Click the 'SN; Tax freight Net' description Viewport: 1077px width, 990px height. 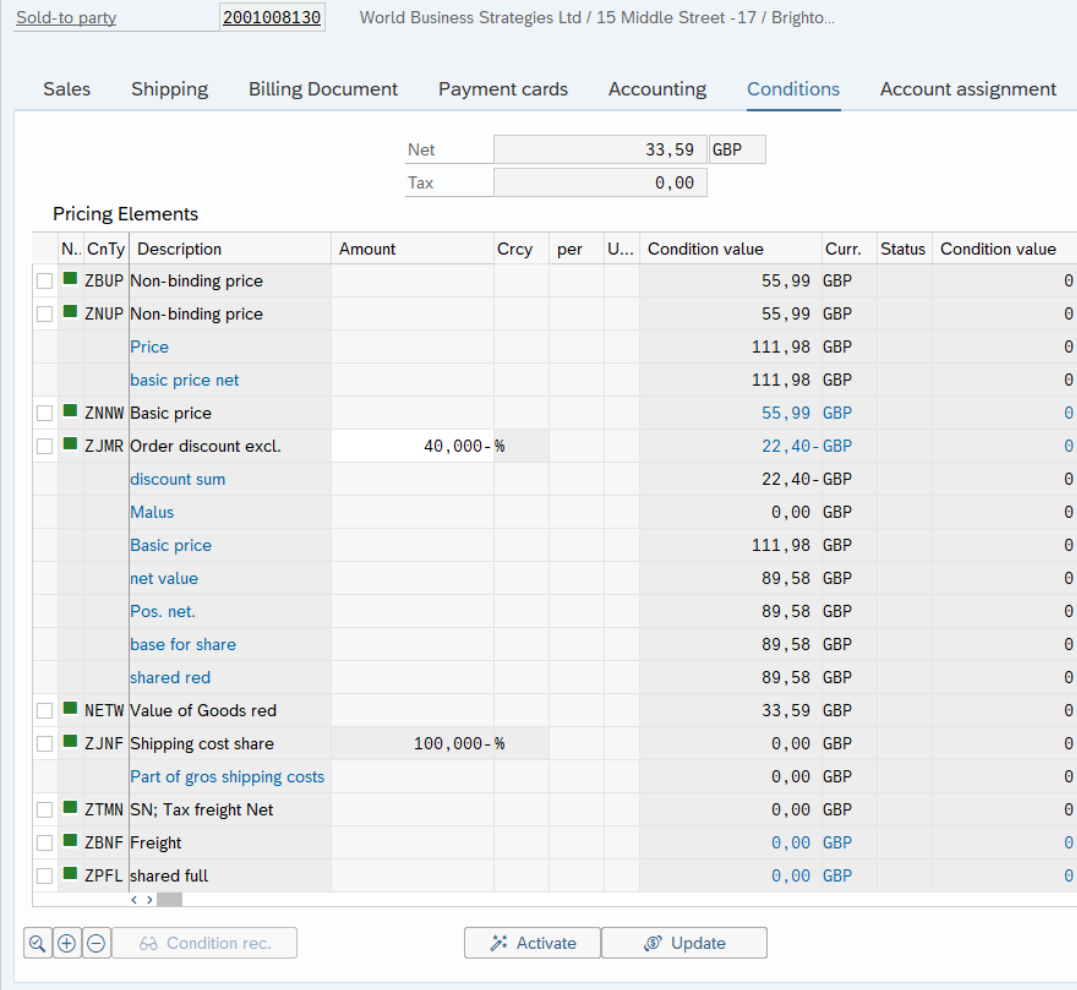coord(201,810)
